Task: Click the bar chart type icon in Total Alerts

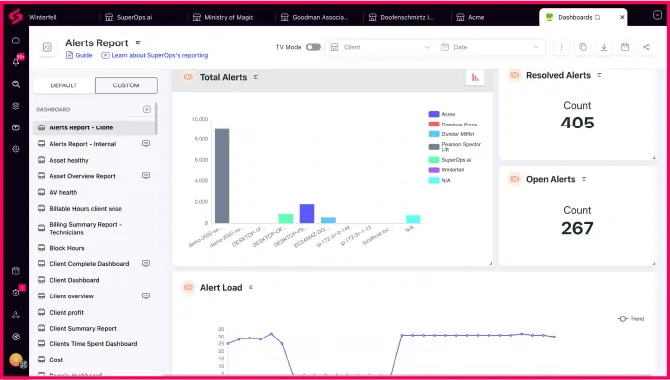Action: click(475, 77)
